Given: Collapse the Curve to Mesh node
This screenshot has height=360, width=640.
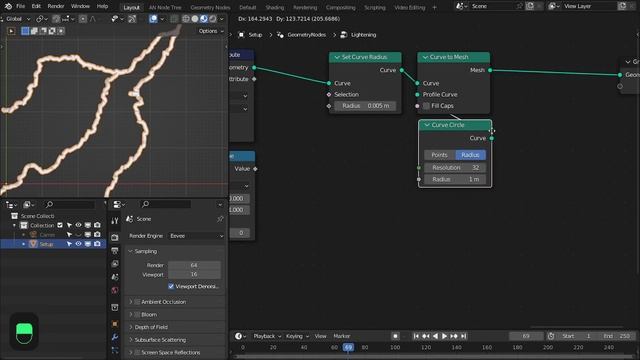Looking at the screenshot, I should pyautogui.click(x=425, y=57).
